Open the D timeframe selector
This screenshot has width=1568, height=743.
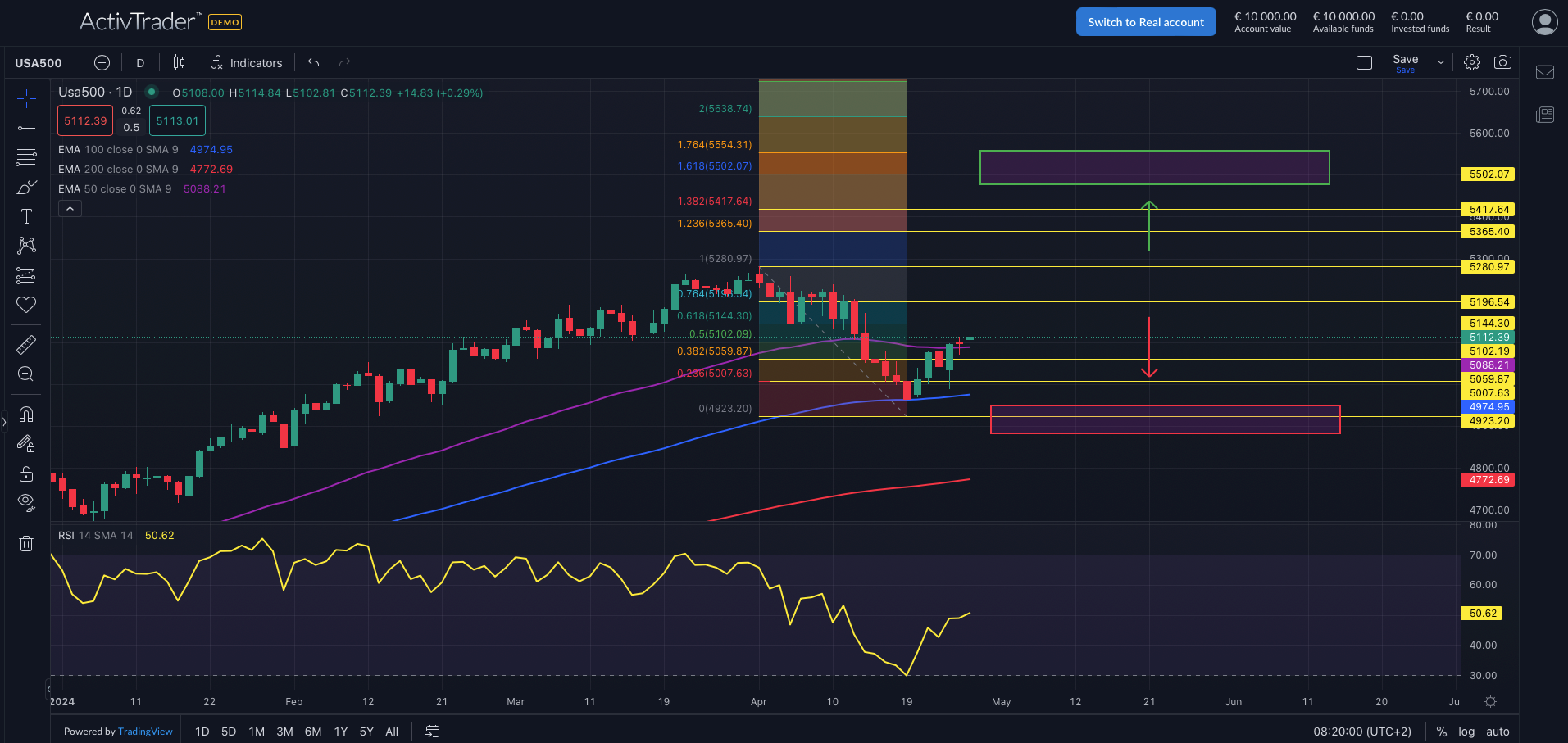coord(140,61)
